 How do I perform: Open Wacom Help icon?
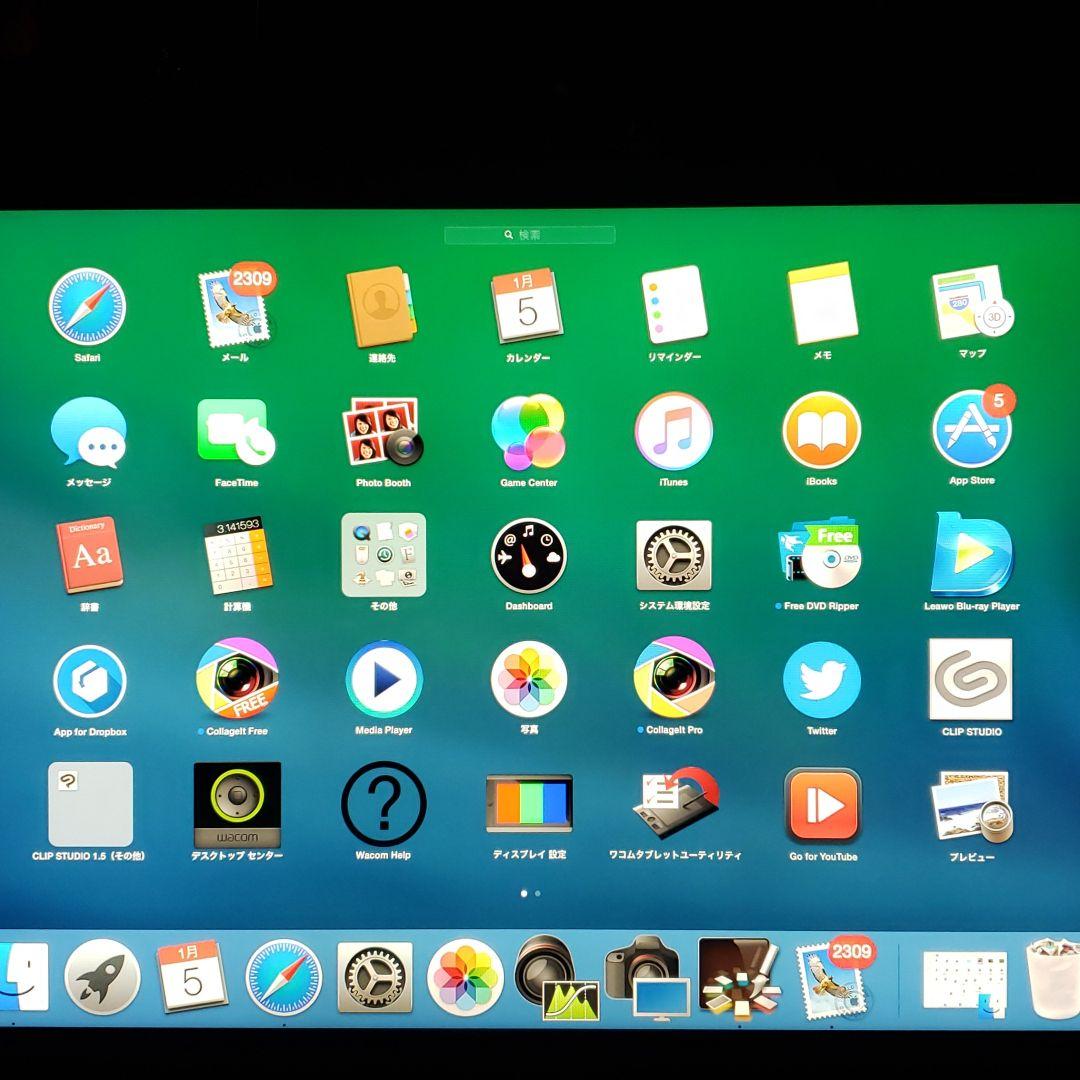pyautogui.click(x=383, y=804)
